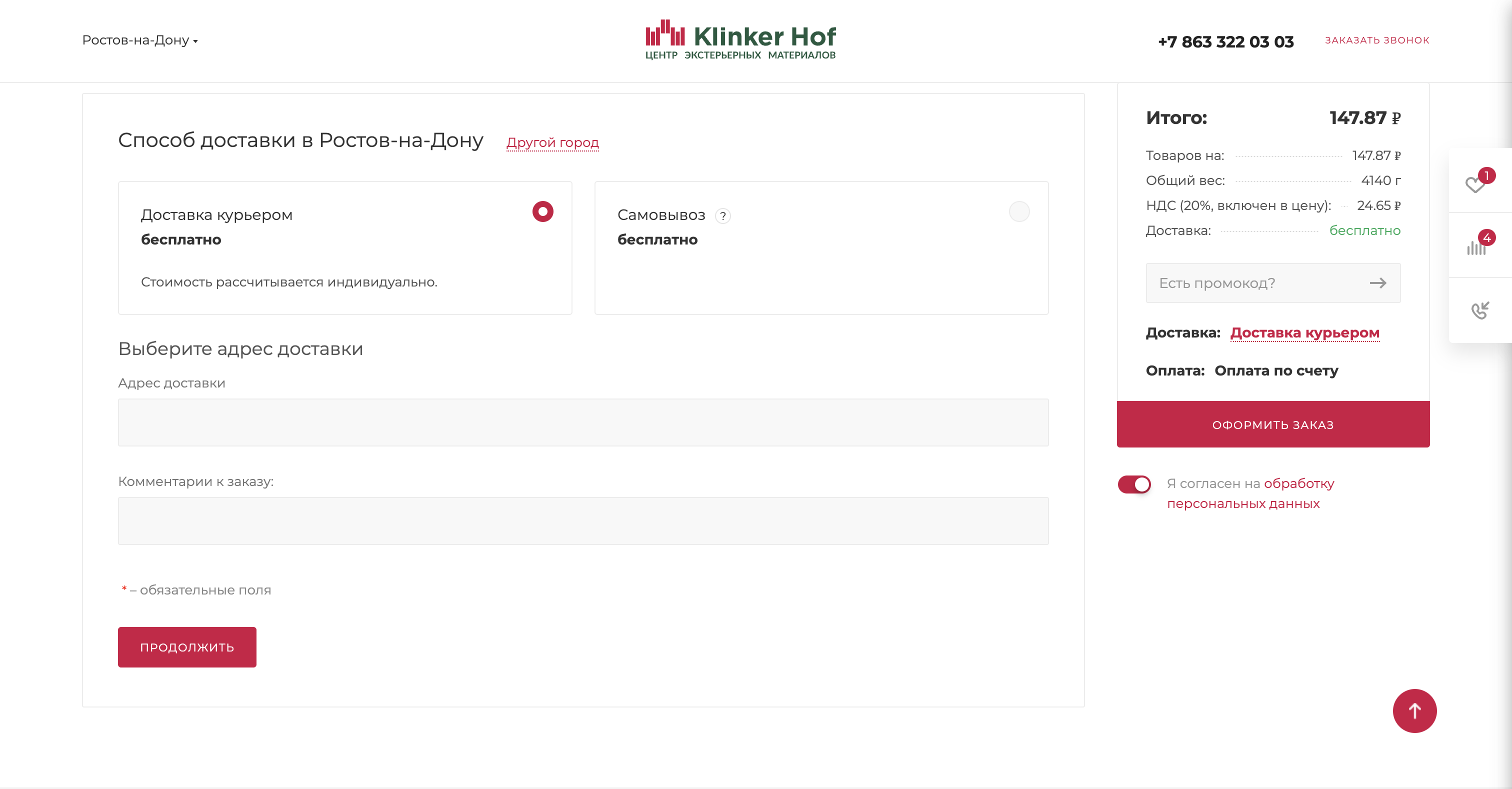This screenshot has width=1512, height=789.
Task: Click the Klinker Hof logo
Action: click(x=740, y=40)
